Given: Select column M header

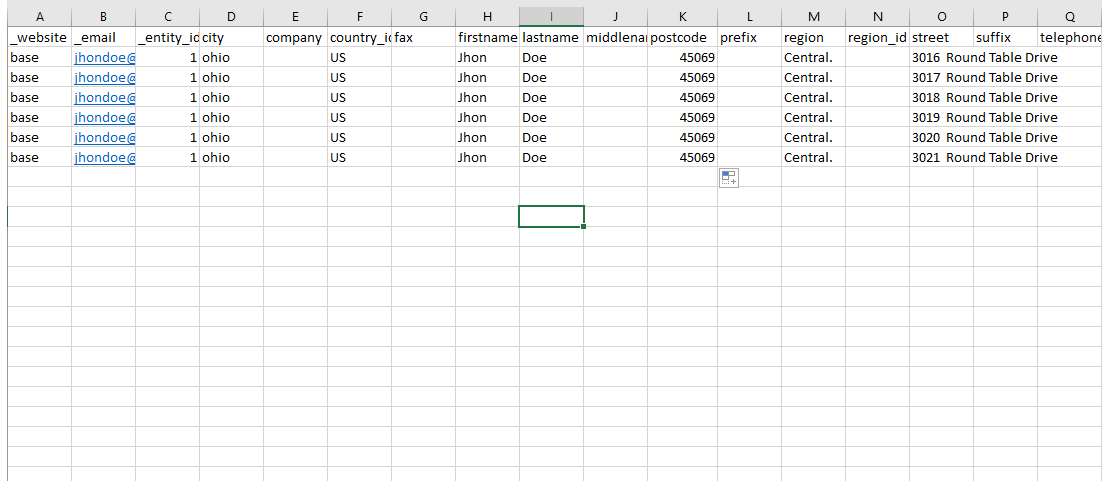Looking at the screenshot, I should pos(813,17).
